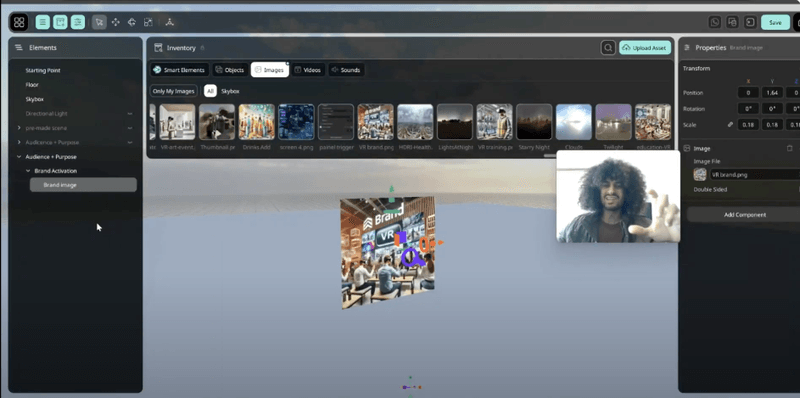Click the lock icon next to Inventory title
Viewport: 800px width, 398px height.
click(x=202, y=48)
